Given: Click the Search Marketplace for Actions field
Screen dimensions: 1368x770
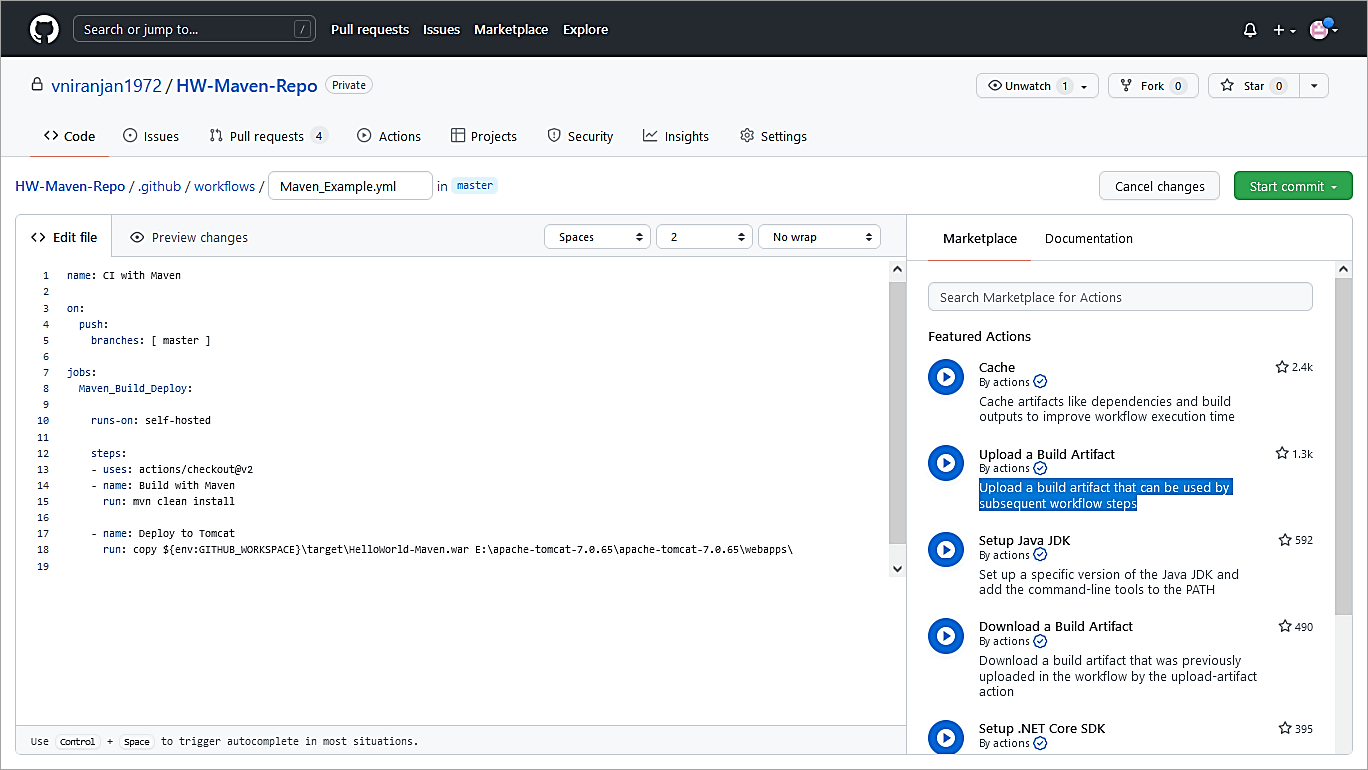Looking at the screenshot, I should coord(1119,297).
